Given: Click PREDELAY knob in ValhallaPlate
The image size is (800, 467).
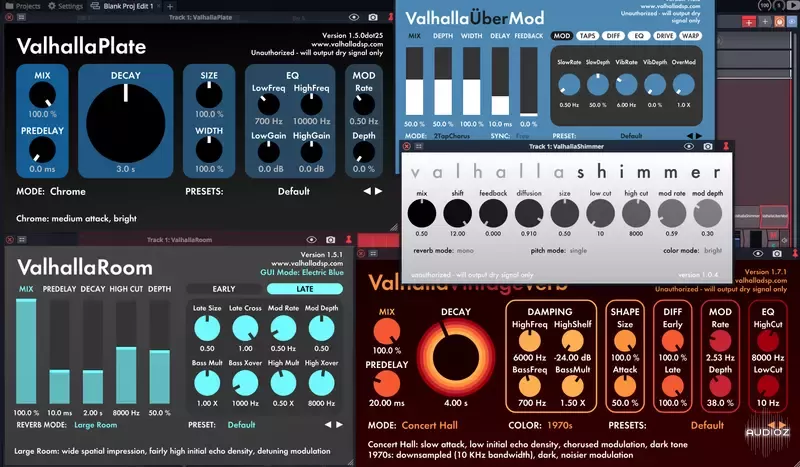Looking at the screenshot, I should (42, 151).
